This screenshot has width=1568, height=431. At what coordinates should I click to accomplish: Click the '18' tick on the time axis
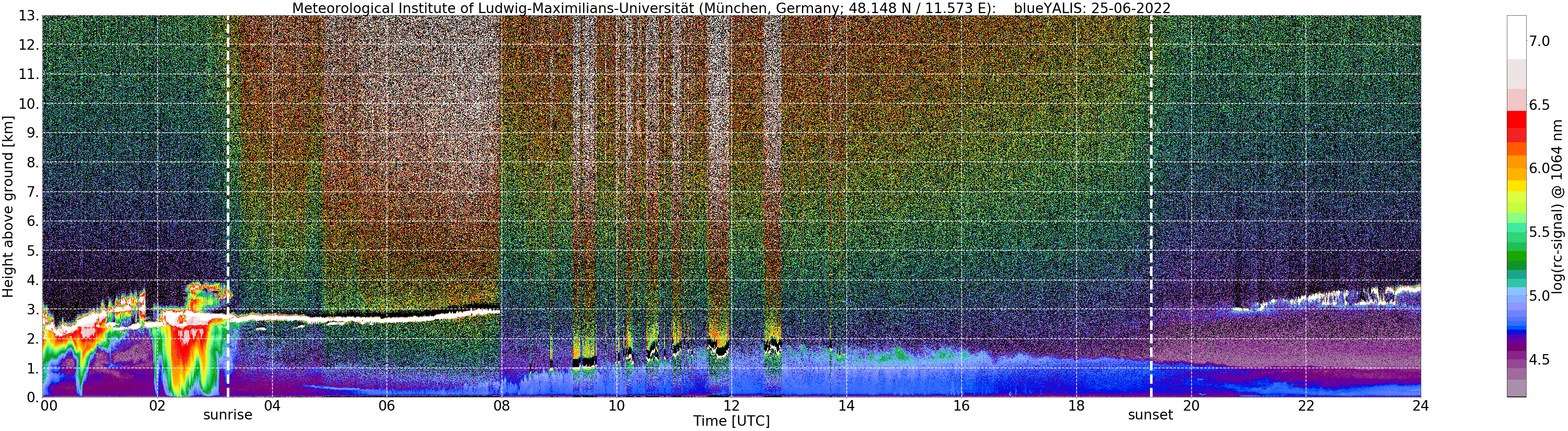[x=1076, y=406]
